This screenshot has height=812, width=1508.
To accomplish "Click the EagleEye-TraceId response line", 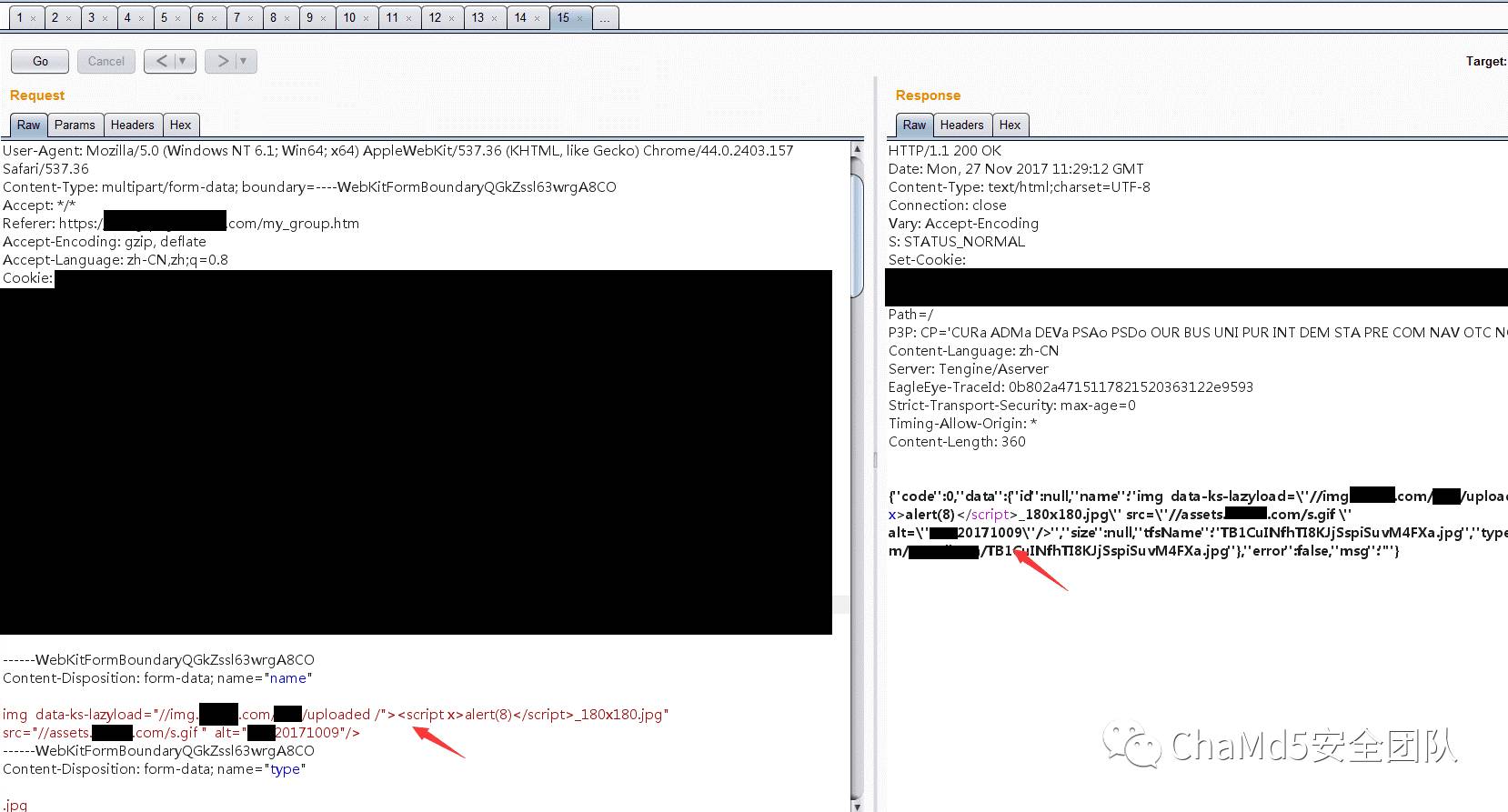I will point(1071,387).
